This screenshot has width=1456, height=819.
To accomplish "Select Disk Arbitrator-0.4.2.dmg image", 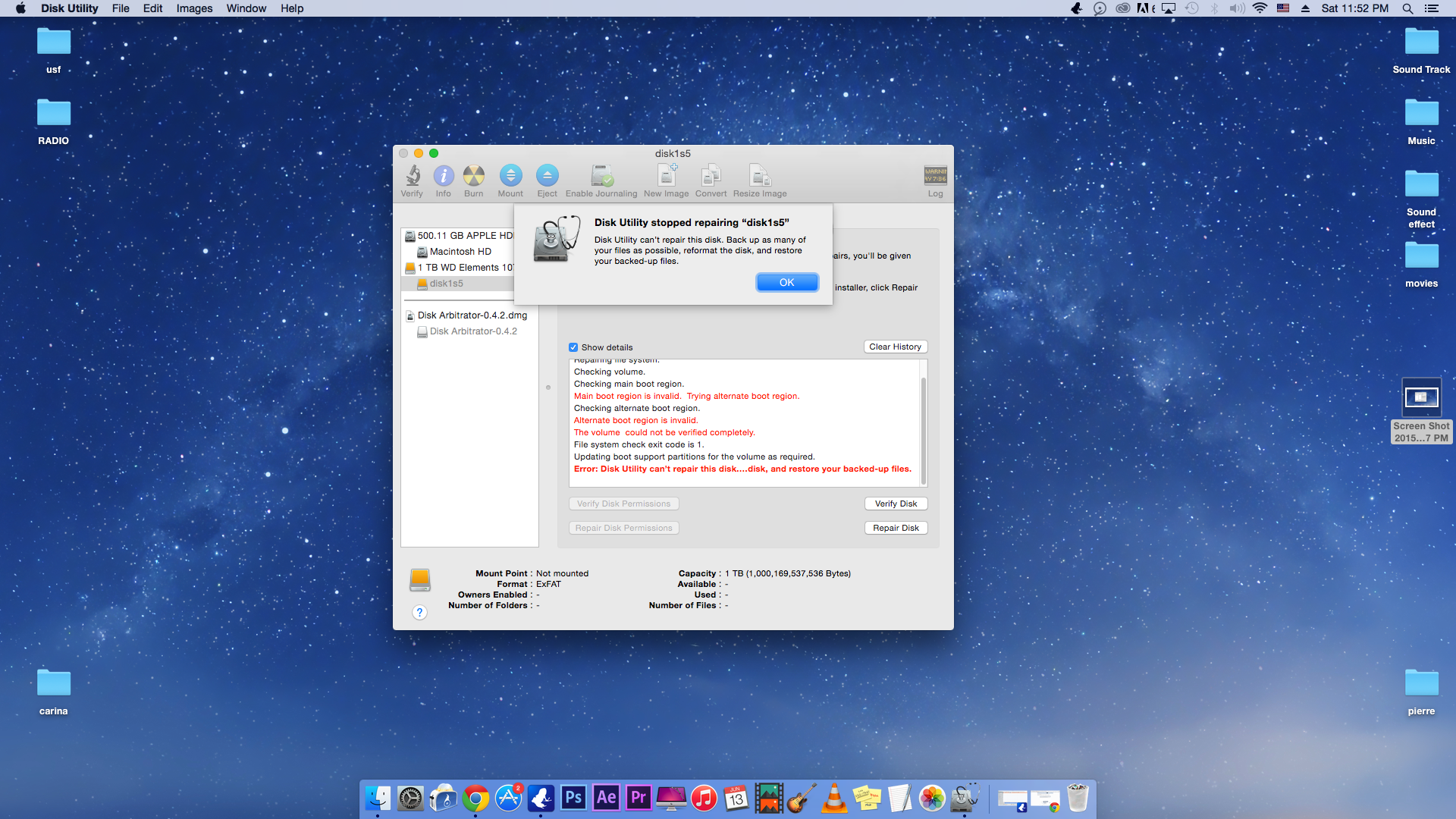I will [469, 315].
